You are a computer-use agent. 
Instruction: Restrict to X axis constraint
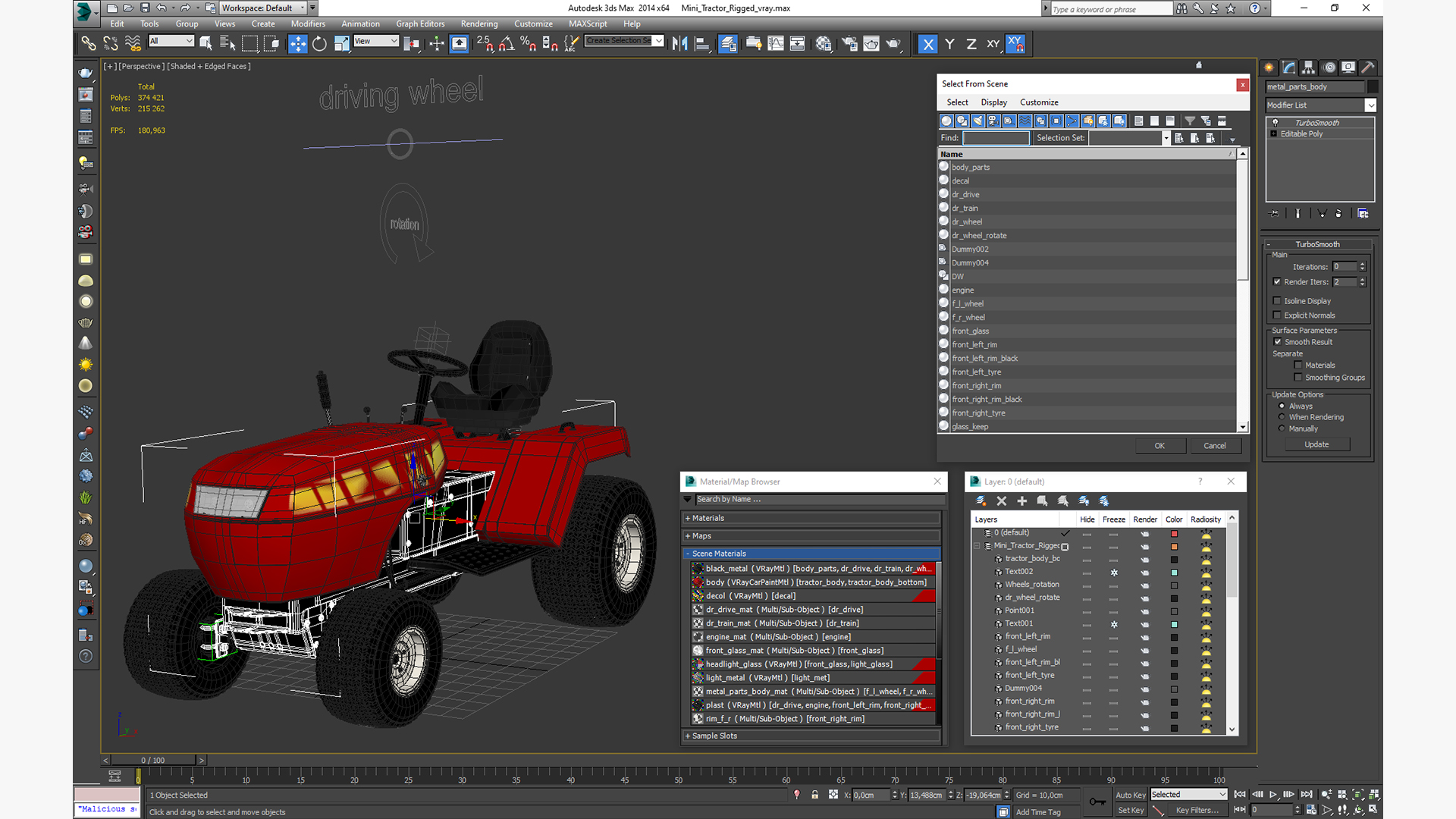click(x=928, y=44)
